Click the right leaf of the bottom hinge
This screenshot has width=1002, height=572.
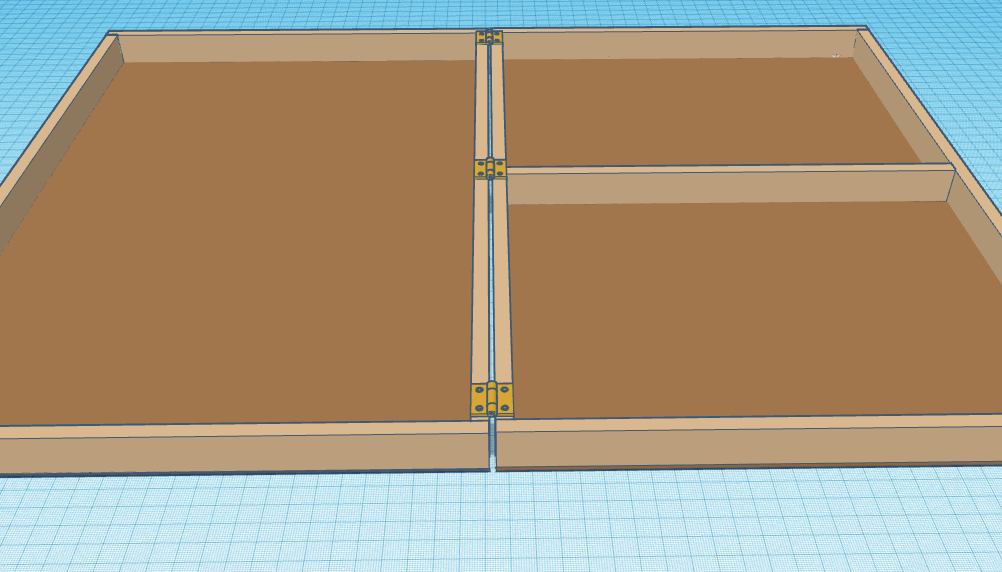coord(504,399)
